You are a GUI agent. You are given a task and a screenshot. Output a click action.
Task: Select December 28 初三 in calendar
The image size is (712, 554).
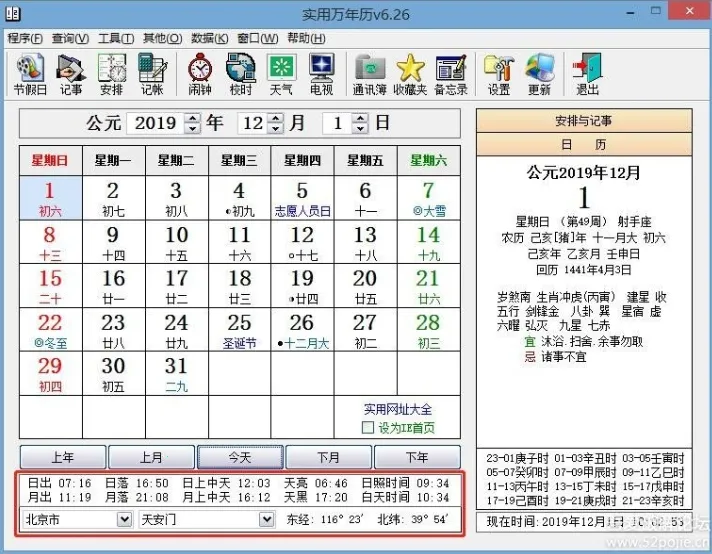click(x=429, y=330)
